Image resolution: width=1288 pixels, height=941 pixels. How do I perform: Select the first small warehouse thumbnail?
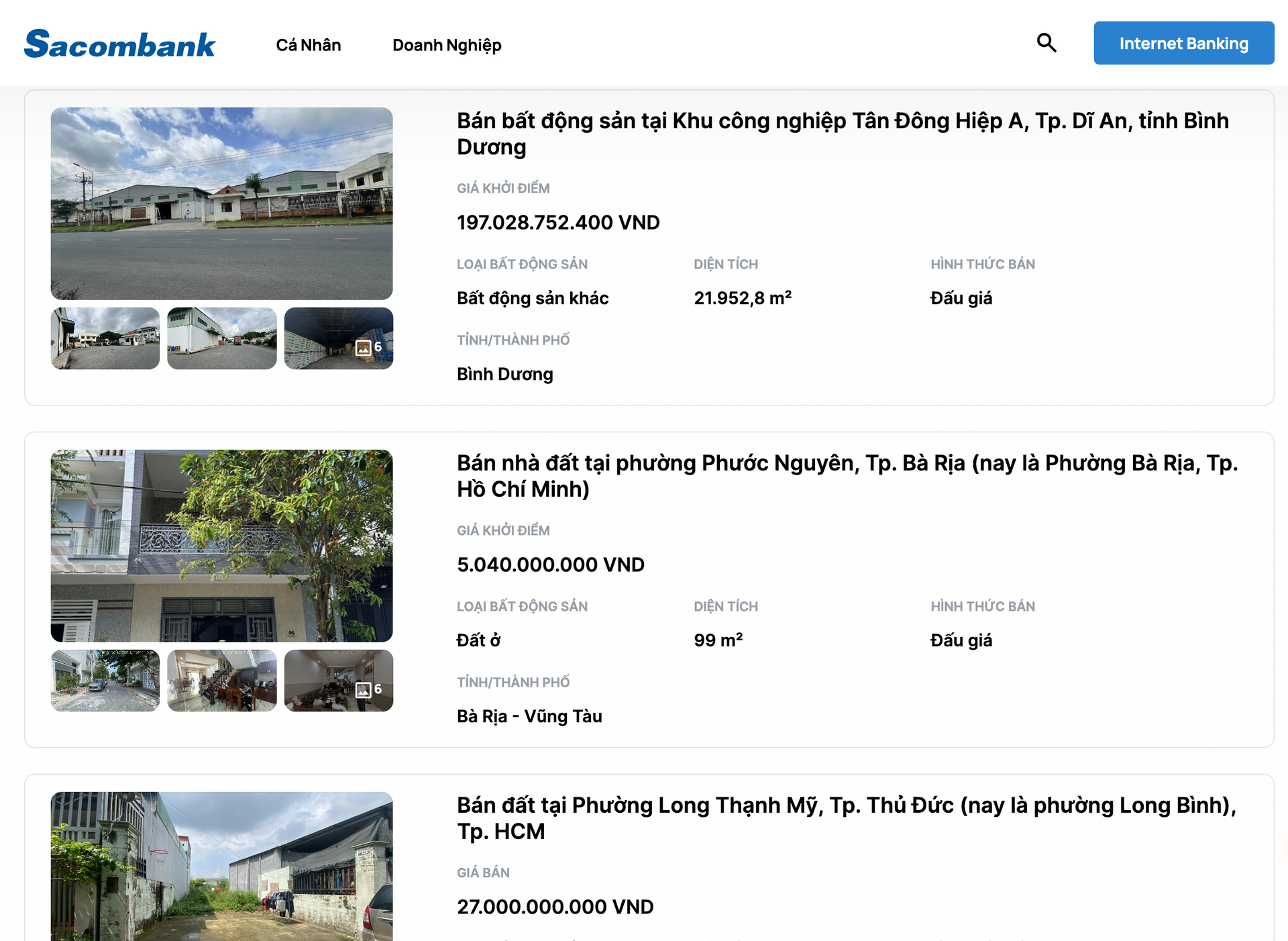pyautogui.click(x=105, y=338)
